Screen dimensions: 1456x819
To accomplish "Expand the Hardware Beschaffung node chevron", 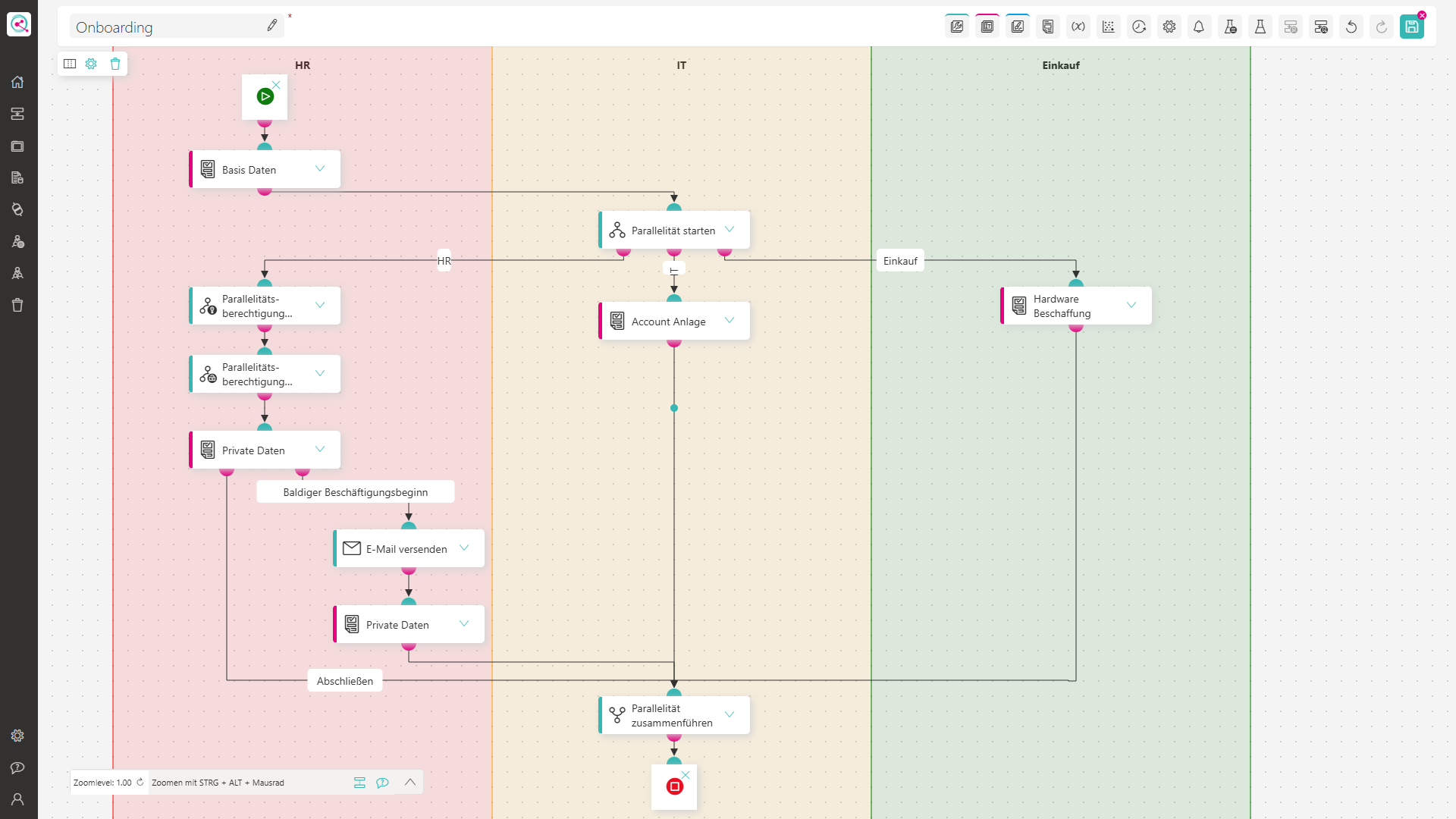I will pyautogui.click(x=1131, y=305).
